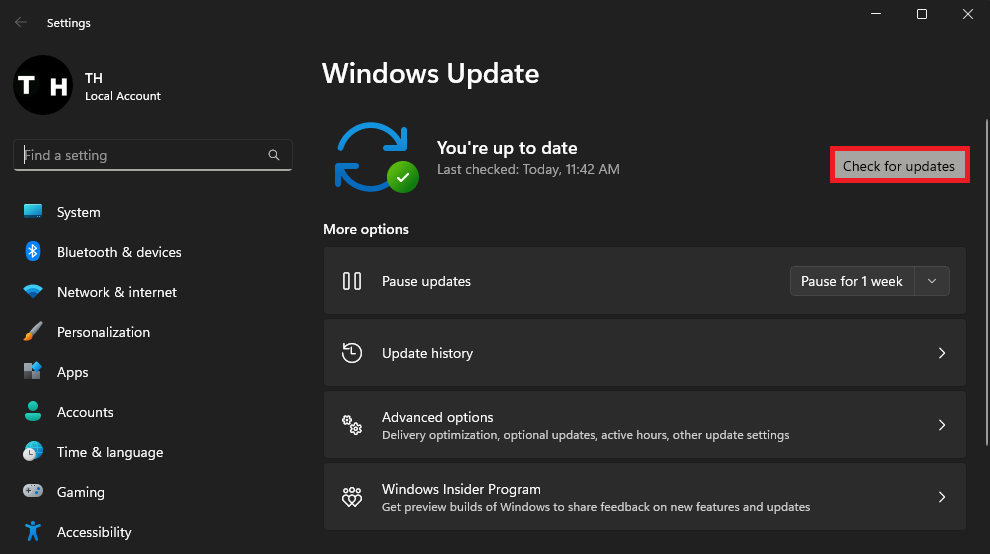Click the More options heading
Image resolution: width=990 pixels, height=554 pixels.
[366, 229]
